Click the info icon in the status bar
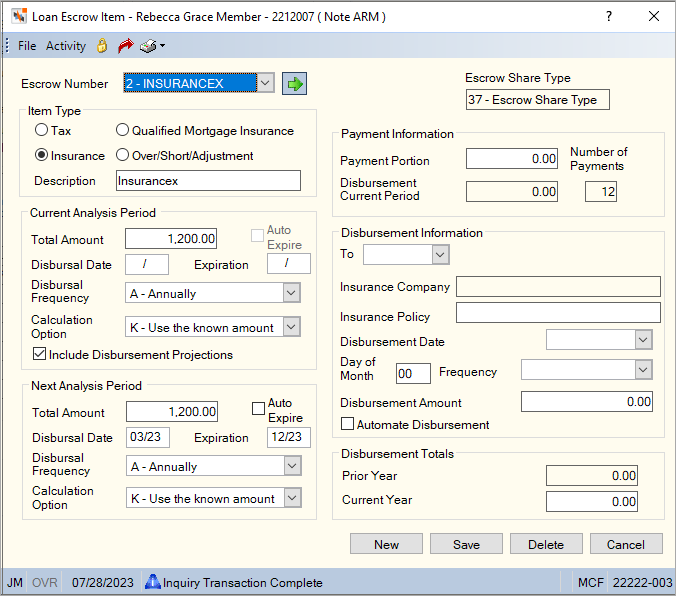This screenshot has width=676, height=596. click(153, 582)
